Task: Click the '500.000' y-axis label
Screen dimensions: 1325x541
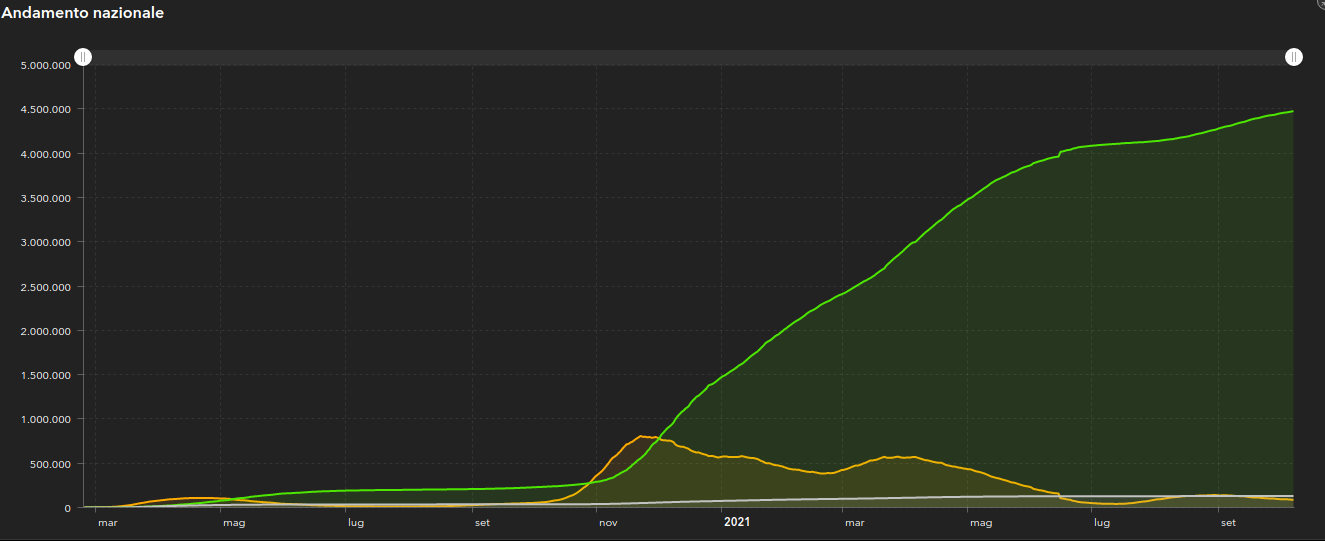Action: pyautogui.click(x=51, y=464)
